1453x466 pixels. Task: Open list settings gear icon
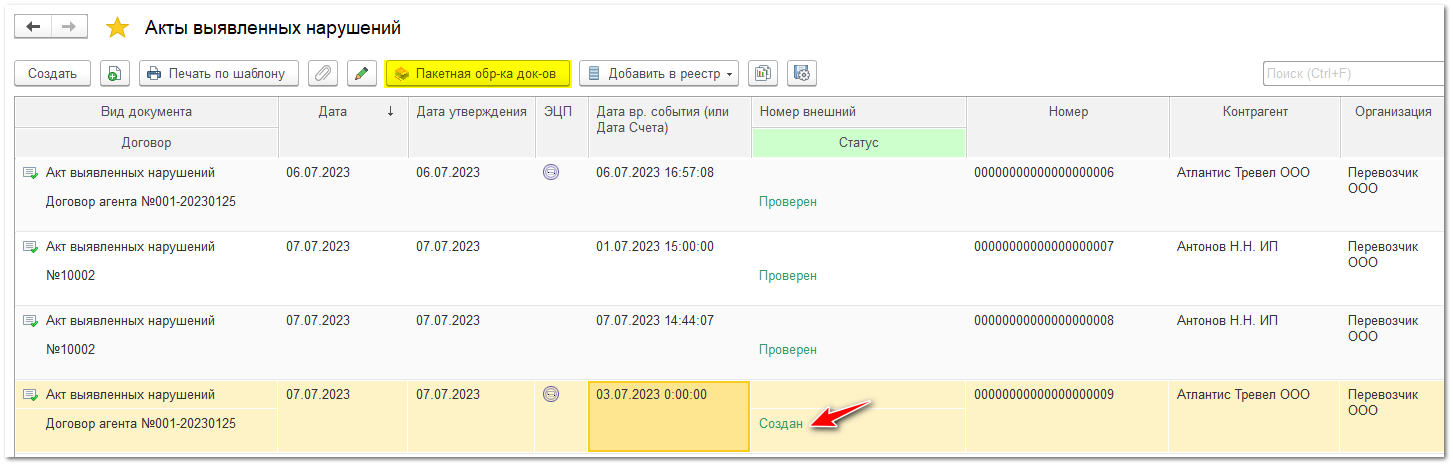point(802,73)
